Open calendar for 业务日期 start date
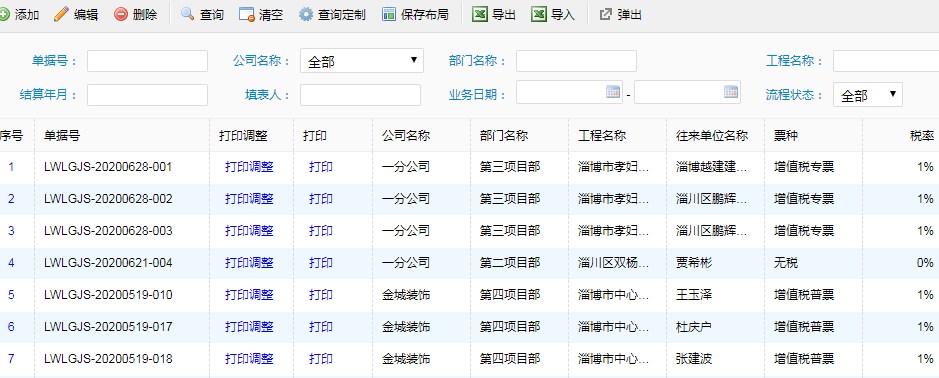Image resolution: width=939 pixels, height=378 pixels. (613, 92)
